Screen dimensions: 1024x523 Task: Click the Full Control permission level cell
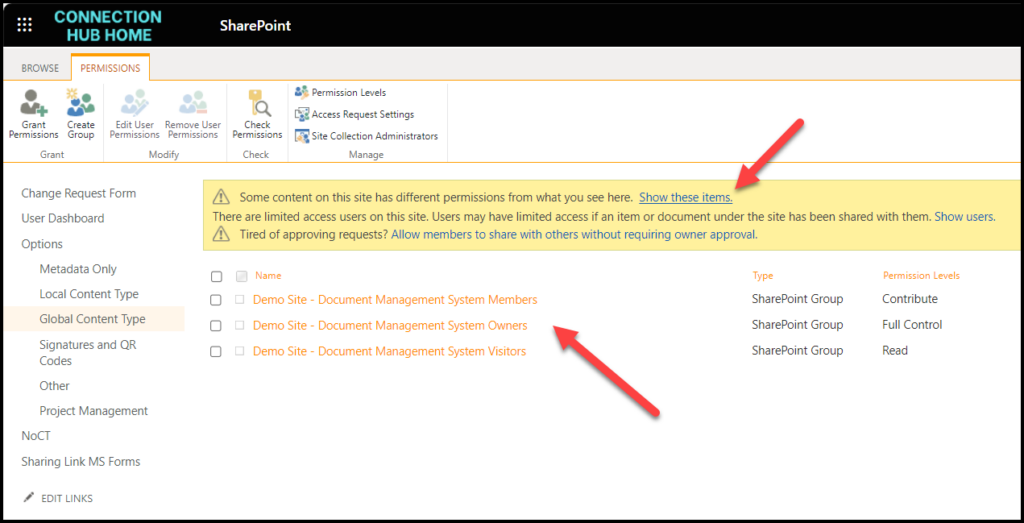point(912,325)
